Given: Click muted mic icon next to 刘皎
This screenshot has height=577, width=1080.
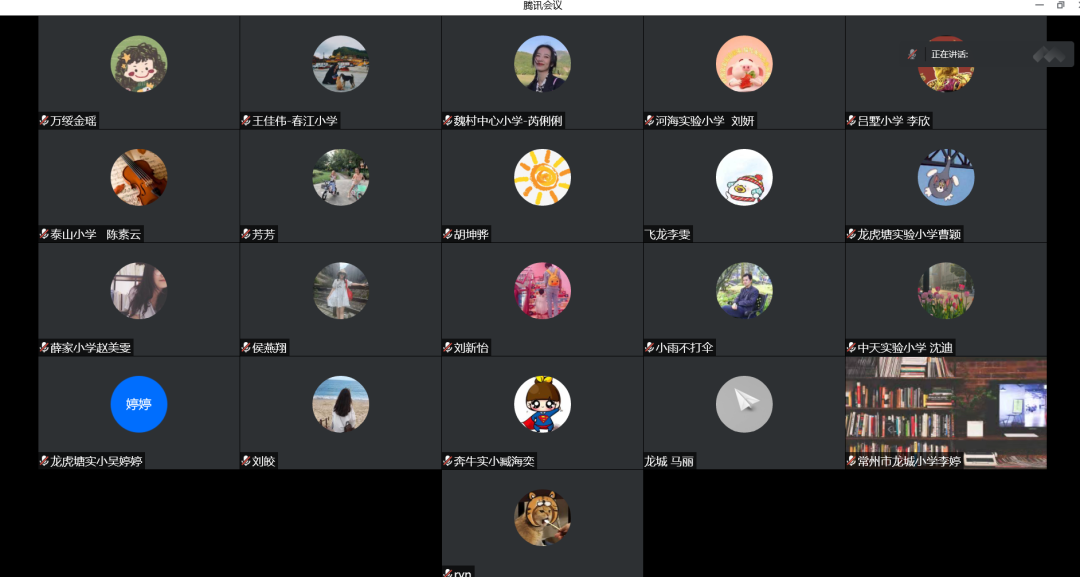Looking at the screenshot, I should coord(246,461).
